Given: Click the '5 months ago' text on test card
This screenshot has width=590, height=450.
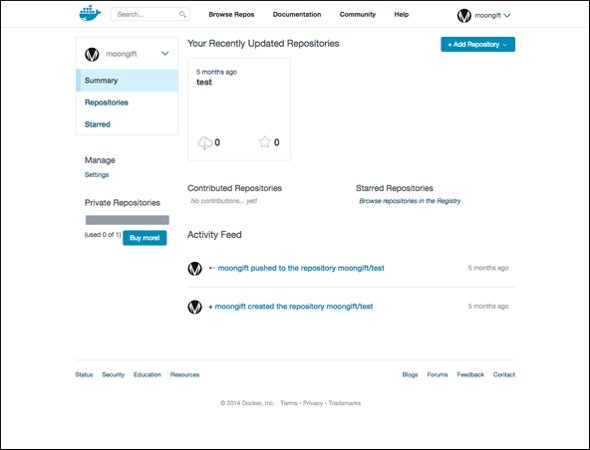Looking at the screenshot, I should 216,72.
